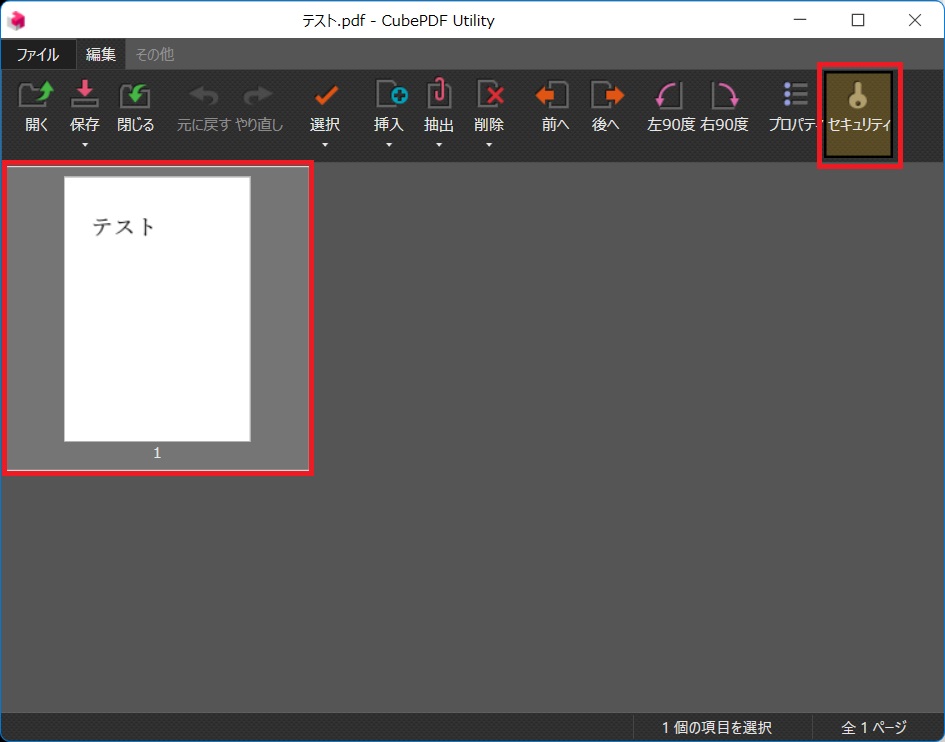Viewport: 945px width, 742px height.
Task: Click the Undo (元に戻す) arrow icon
Action: pos(204,95)
